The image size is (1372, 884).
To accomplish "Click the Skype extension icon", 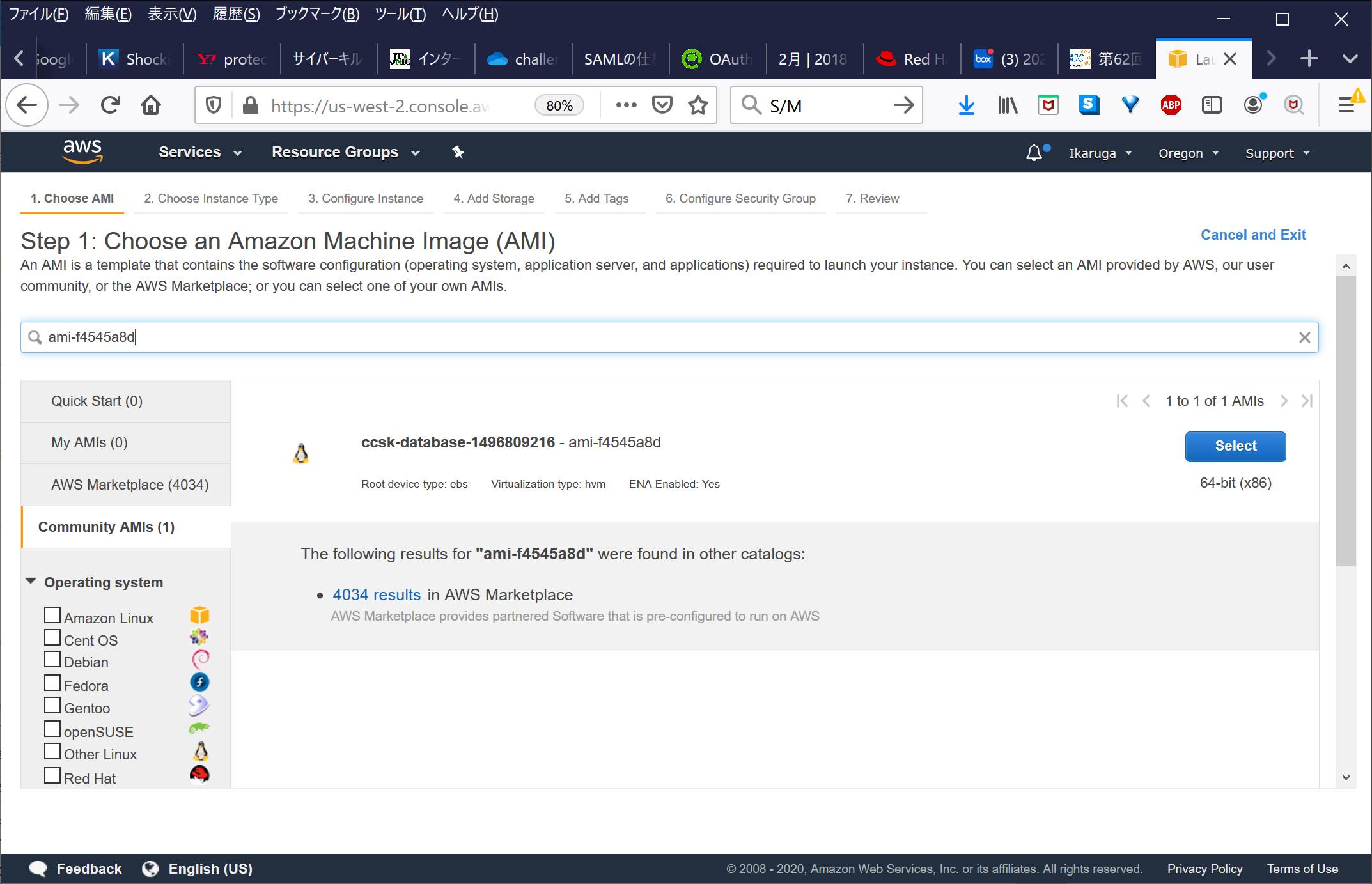I will click(x=1089, y=105).
